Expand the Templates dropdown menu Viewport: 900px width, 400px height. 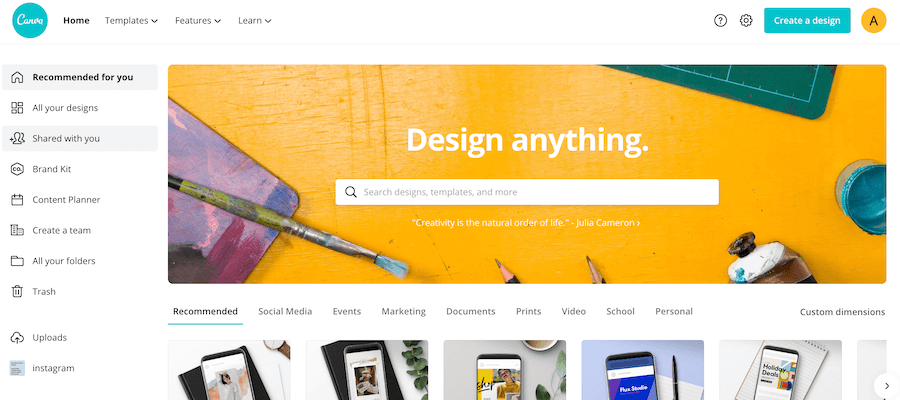(131, 21)
